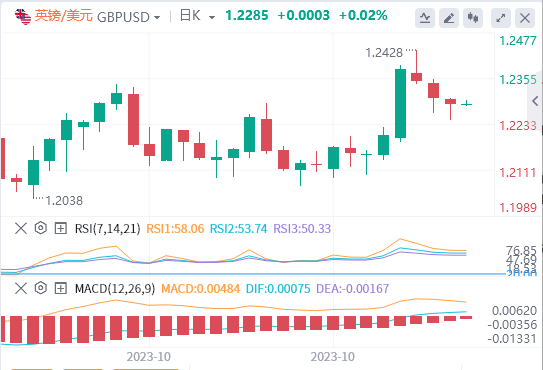Click the second 2023-10 date label
Image resolution: width=543 pixels, height=370 pixels.
332,356
